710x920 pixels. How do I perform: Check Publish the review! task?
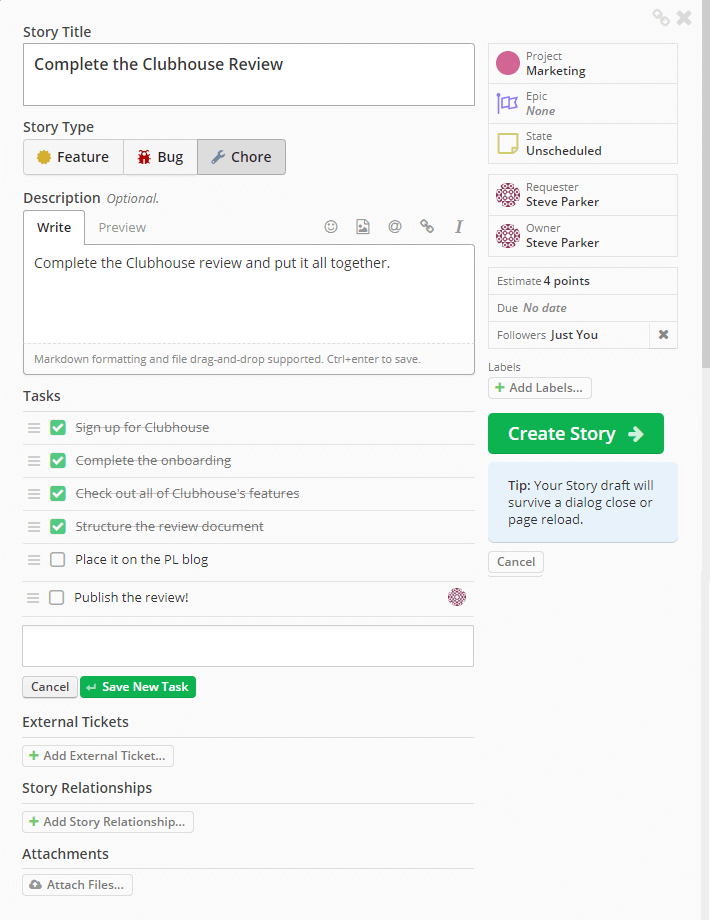(56, 597)
